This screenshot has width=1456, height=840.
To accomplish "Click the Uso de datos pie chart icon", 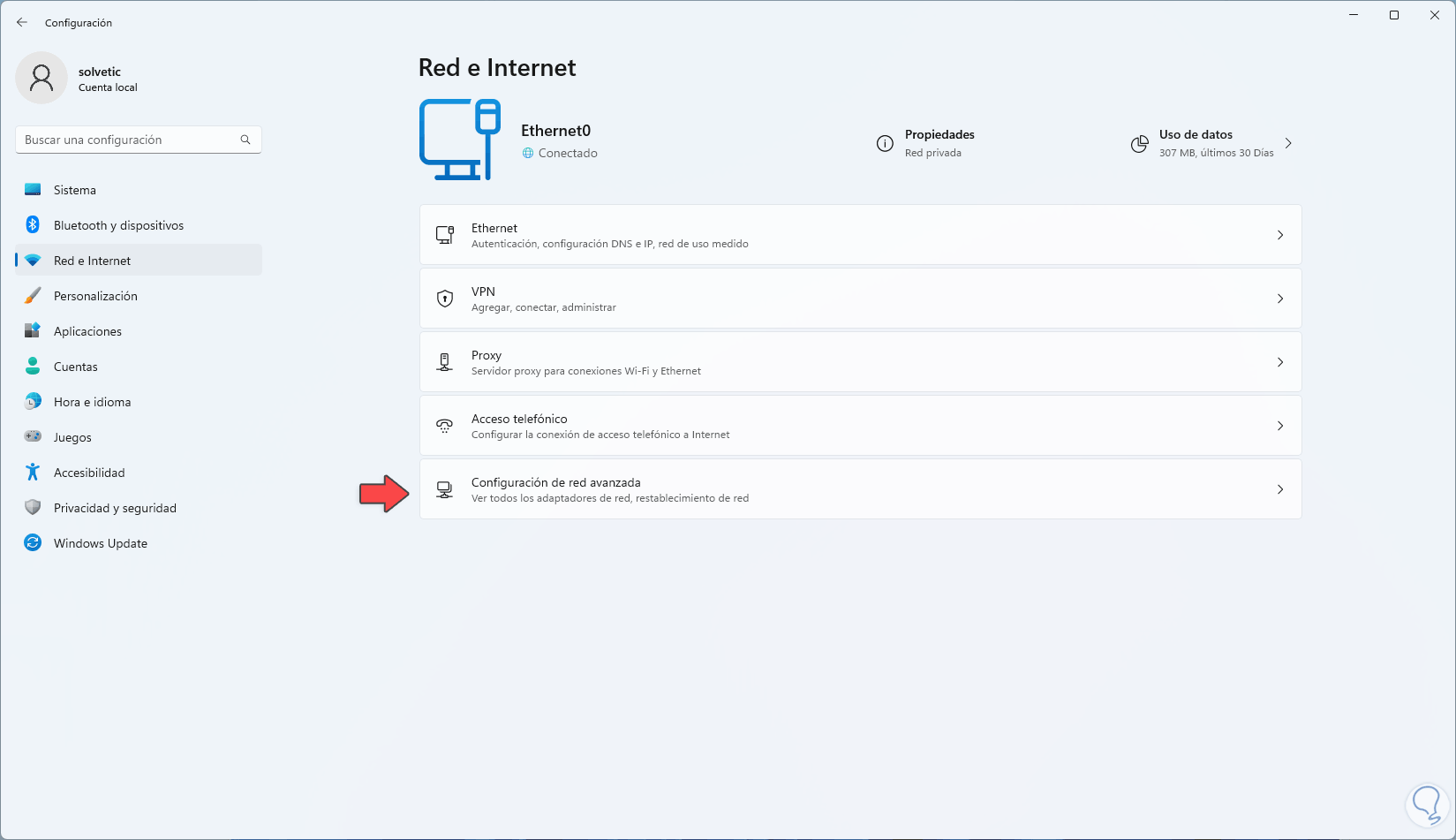I will pos(1140,143).
